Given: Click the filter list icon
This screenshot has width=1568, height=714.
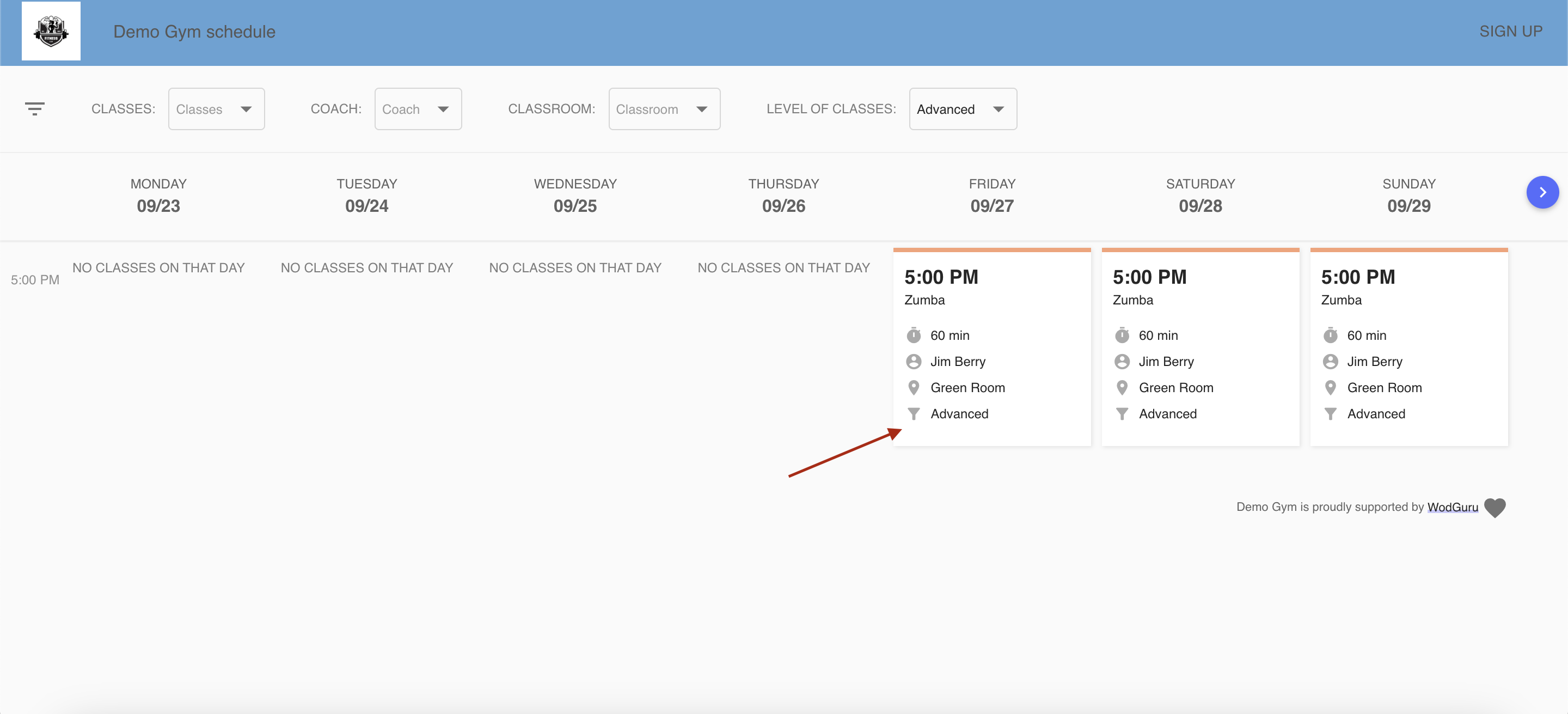Looking at the screenshot, I should pyautogui.click(x=35, y=109).
